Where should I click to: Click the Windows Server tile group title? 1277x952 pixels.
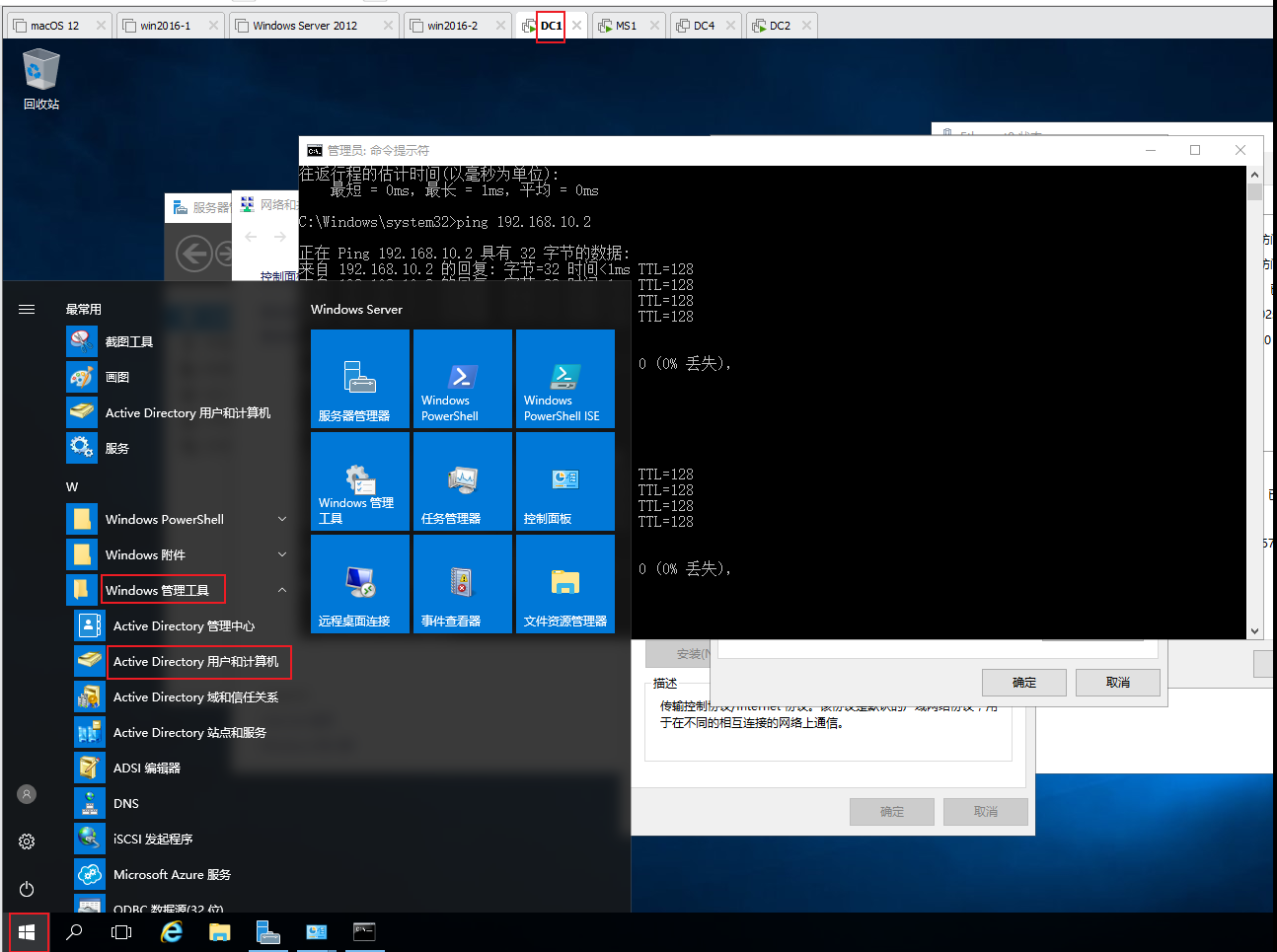(356, 309)
